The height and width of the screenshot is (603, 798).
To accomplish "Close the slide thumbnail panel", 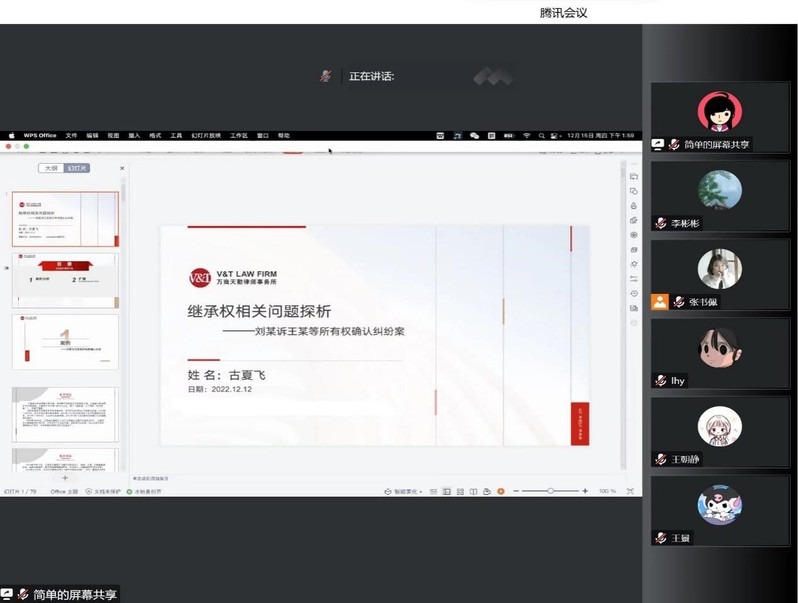I will (x=122, y=168).
